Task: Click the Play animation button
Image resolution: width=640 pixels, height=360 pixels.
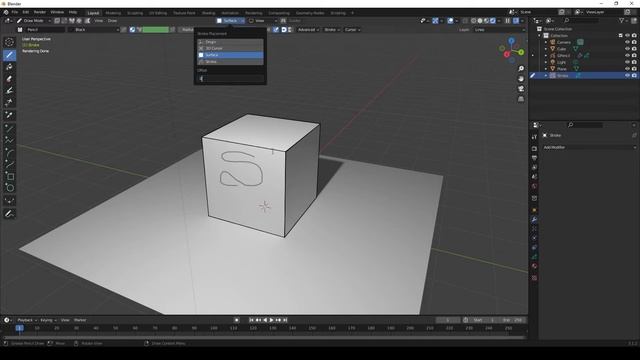Action: coord(271,320)
